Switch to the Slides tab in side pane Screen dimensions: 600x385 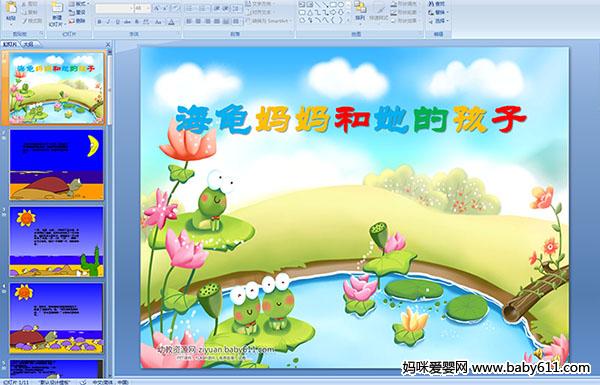10,44
